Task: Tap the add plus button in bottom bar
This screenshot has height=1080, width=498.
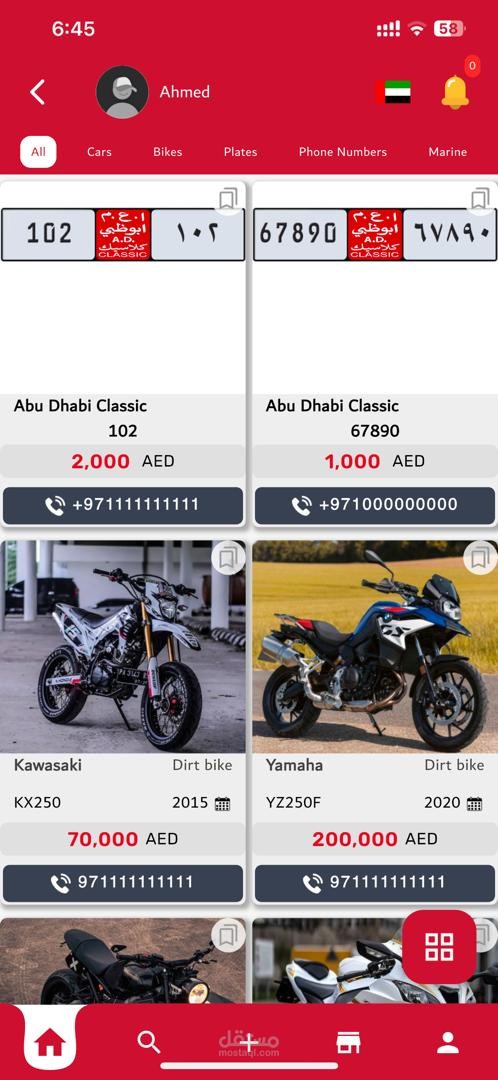Action: [249, 1042]
